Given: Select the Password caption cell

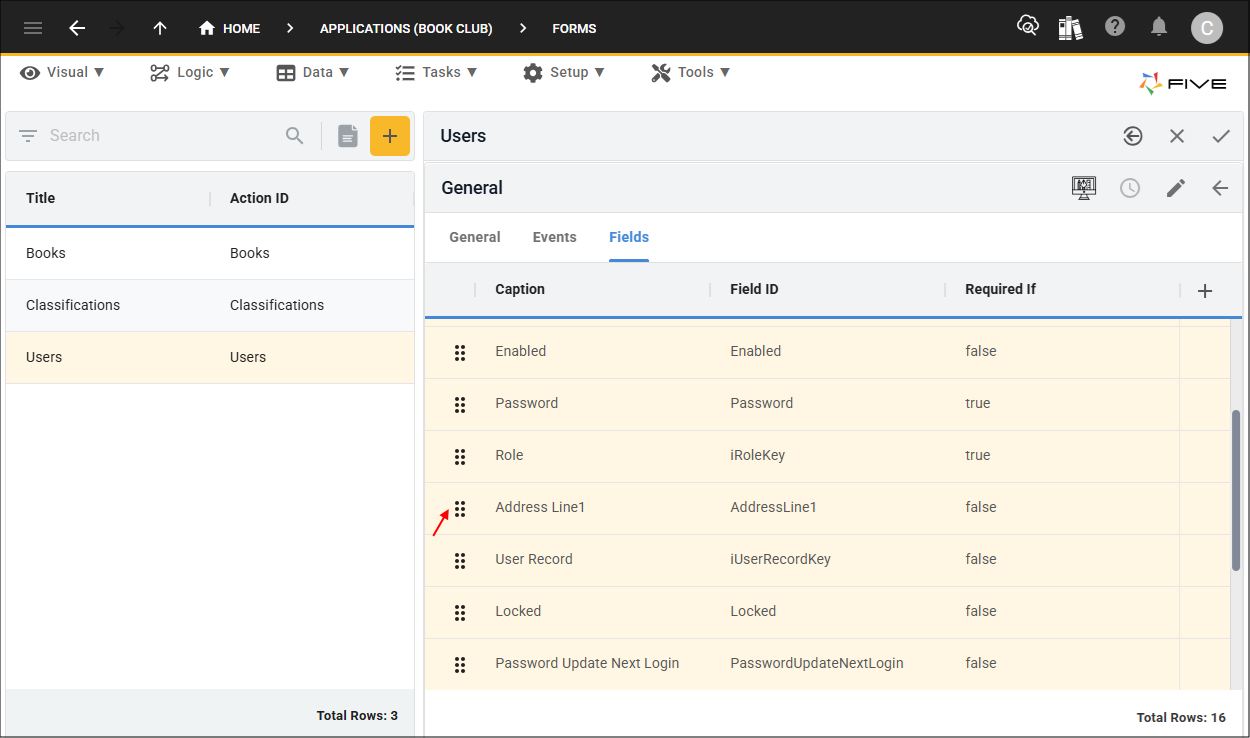Looking at the screenshot, I should click(527, 403).
